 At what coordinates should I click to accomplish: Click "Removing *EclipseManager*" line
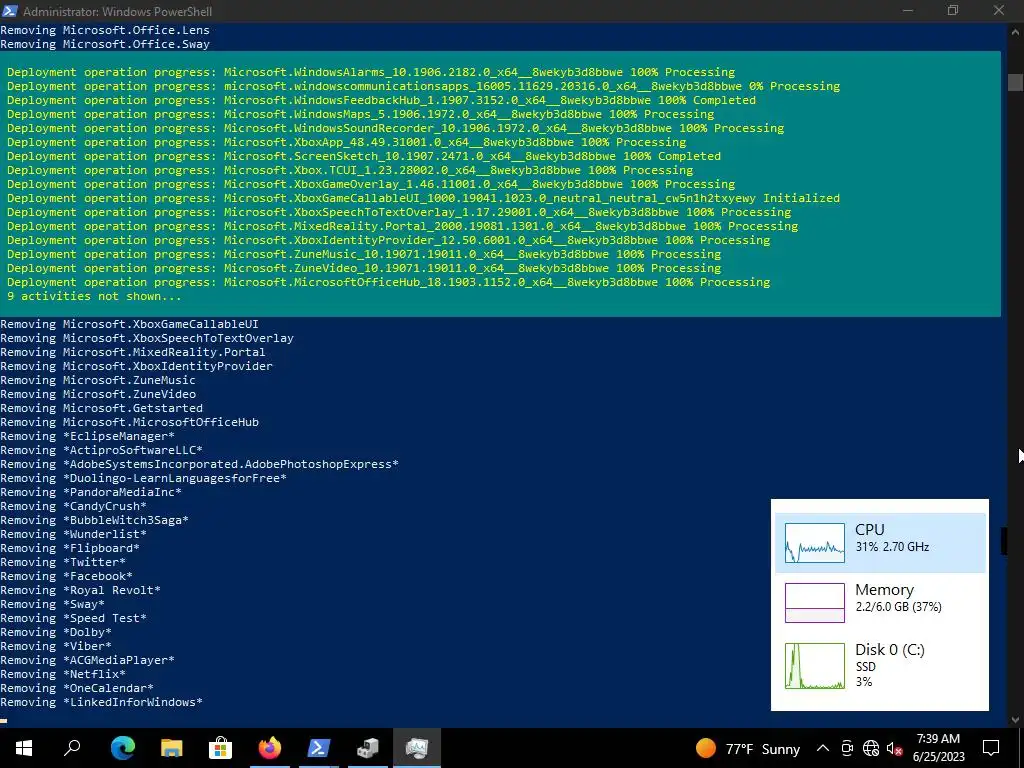[x=88, y=436]
